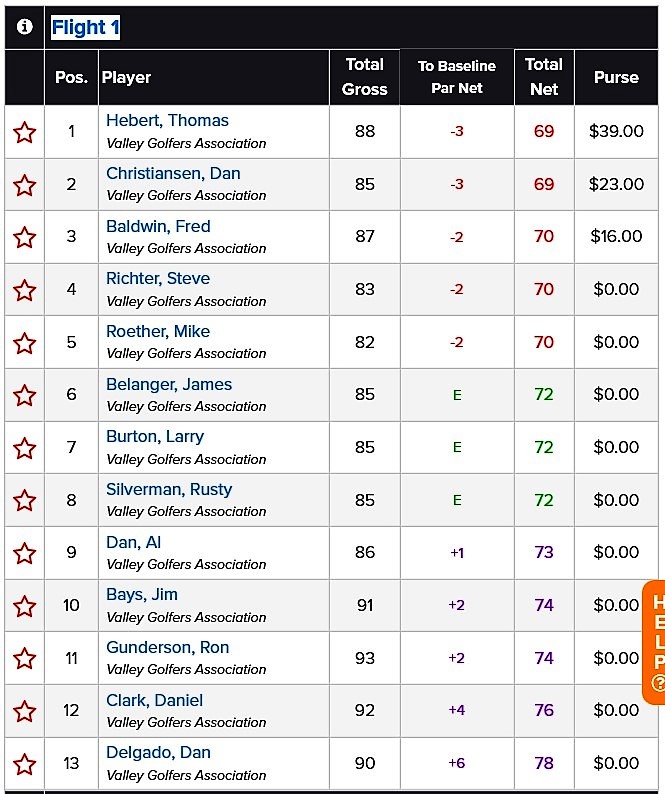Open player Gunderson, Ron's details
This screenshot has height=794, width=665.
click(x=168, y=647)
